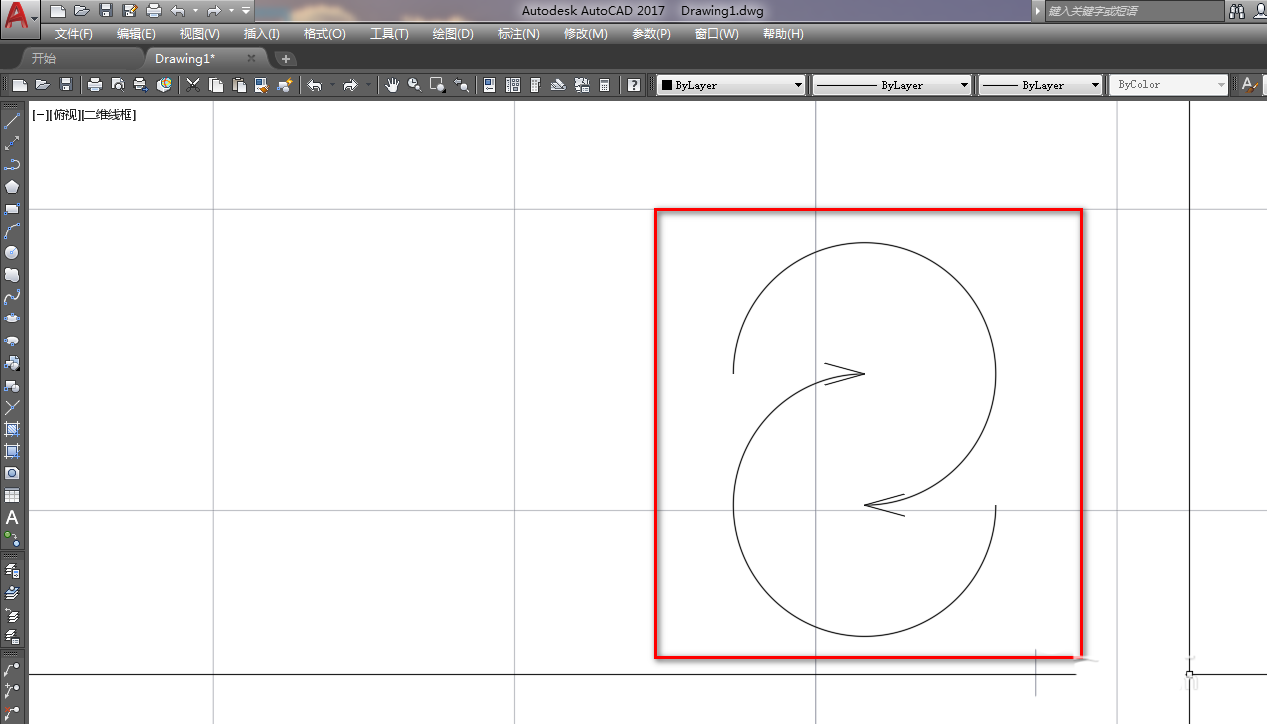
Task: Click Save in the quick access toolbar
Action: (x=106, y=11)
